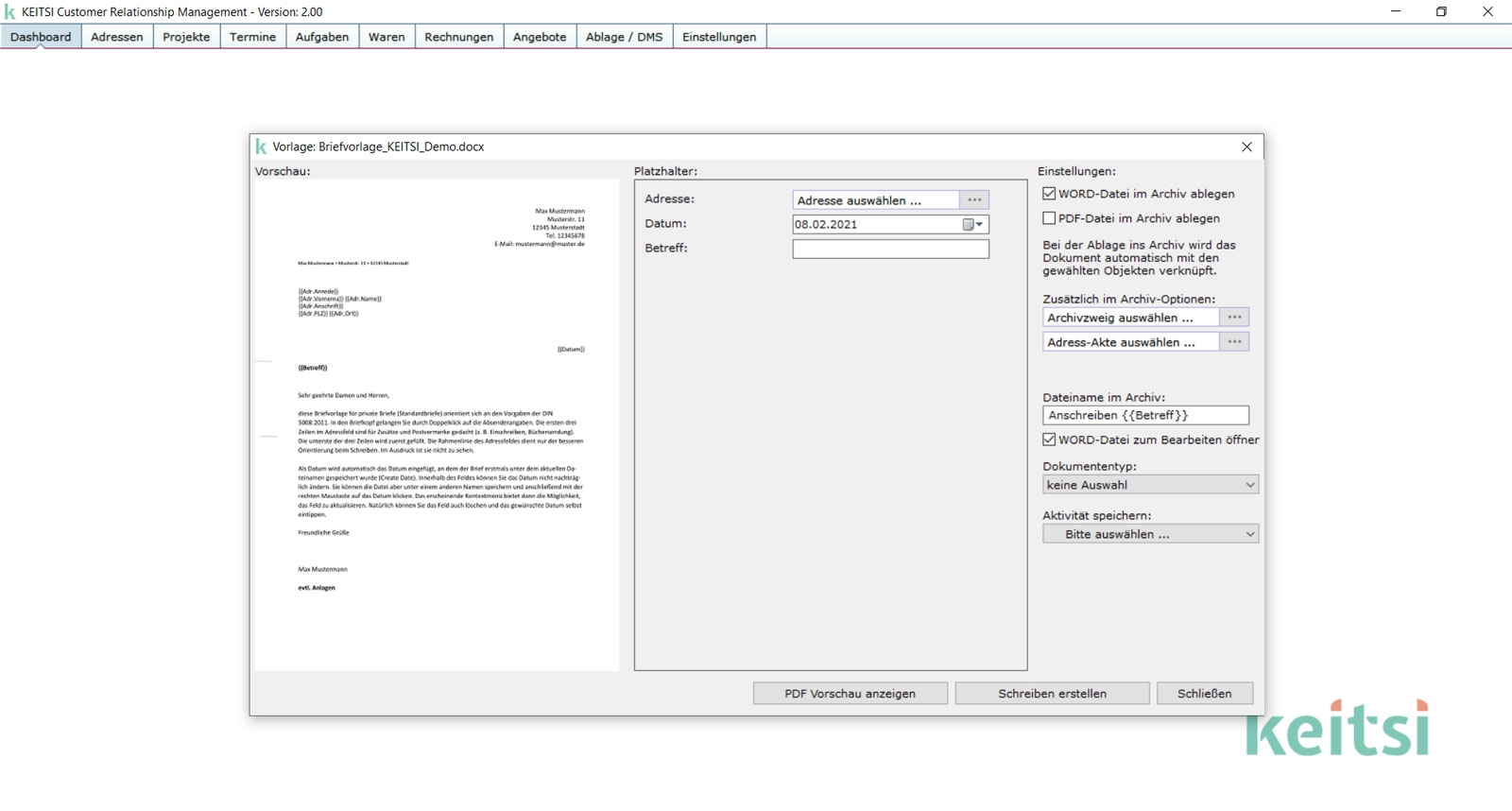The width and height of the screenshot is (1512, 811).
Task: Click the ellipsis button beside Adresse auswählen
Action: (x=974, y=199)
